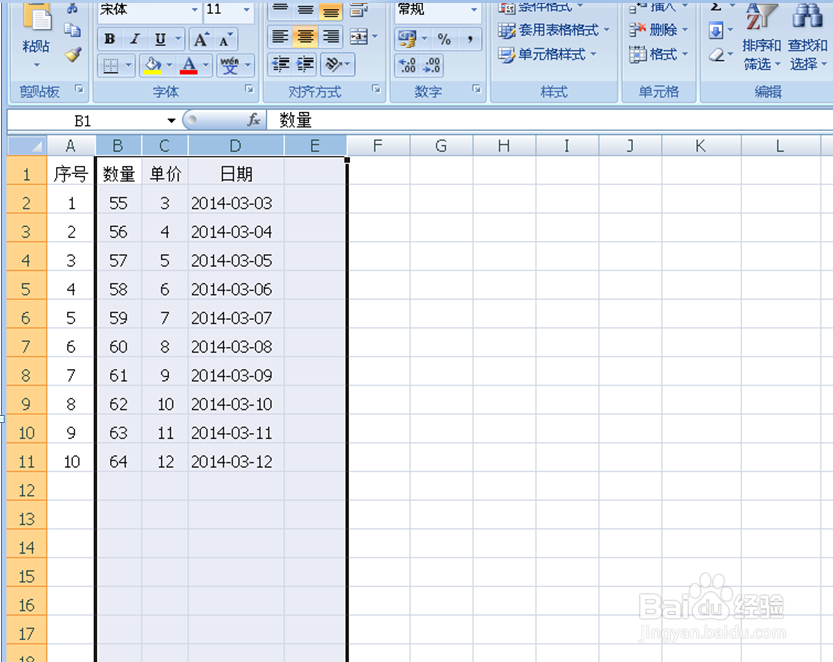Click the Paste (粘贴) clipboard icon
833x662 pixels.
pos(36,16)
